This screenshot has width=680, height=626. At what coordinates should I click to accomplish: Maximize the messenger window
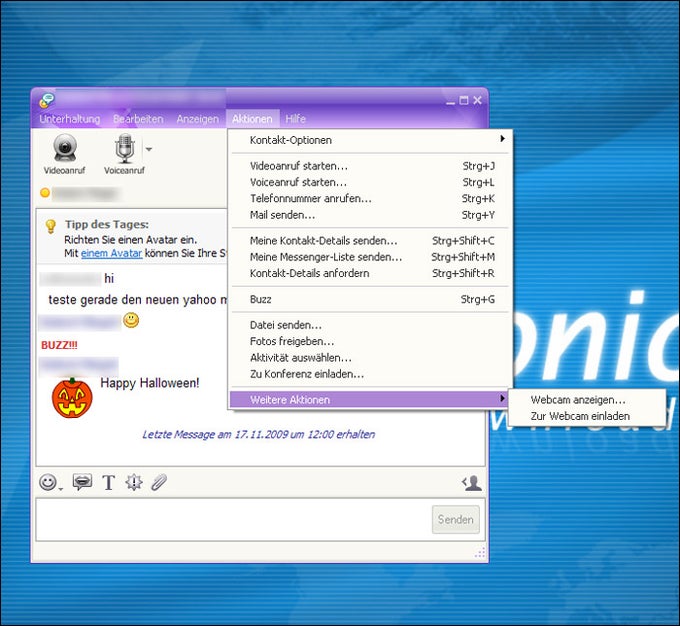coord(464,100)
